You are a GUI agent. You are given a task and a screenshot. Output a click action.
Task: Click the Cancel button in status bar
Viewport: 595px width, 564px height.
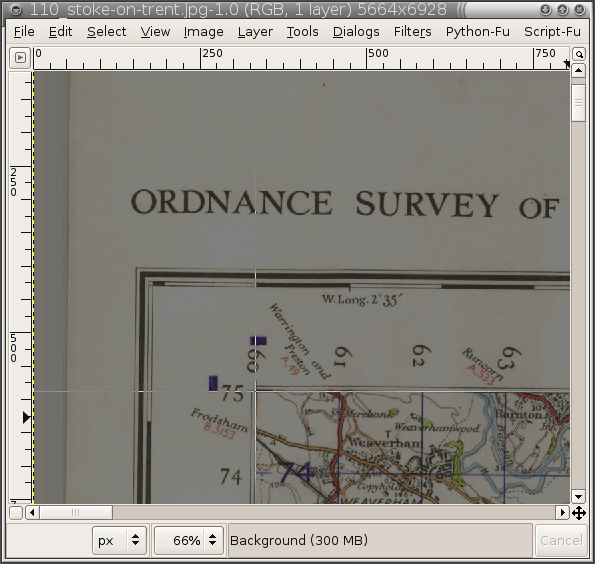[561, 540]
